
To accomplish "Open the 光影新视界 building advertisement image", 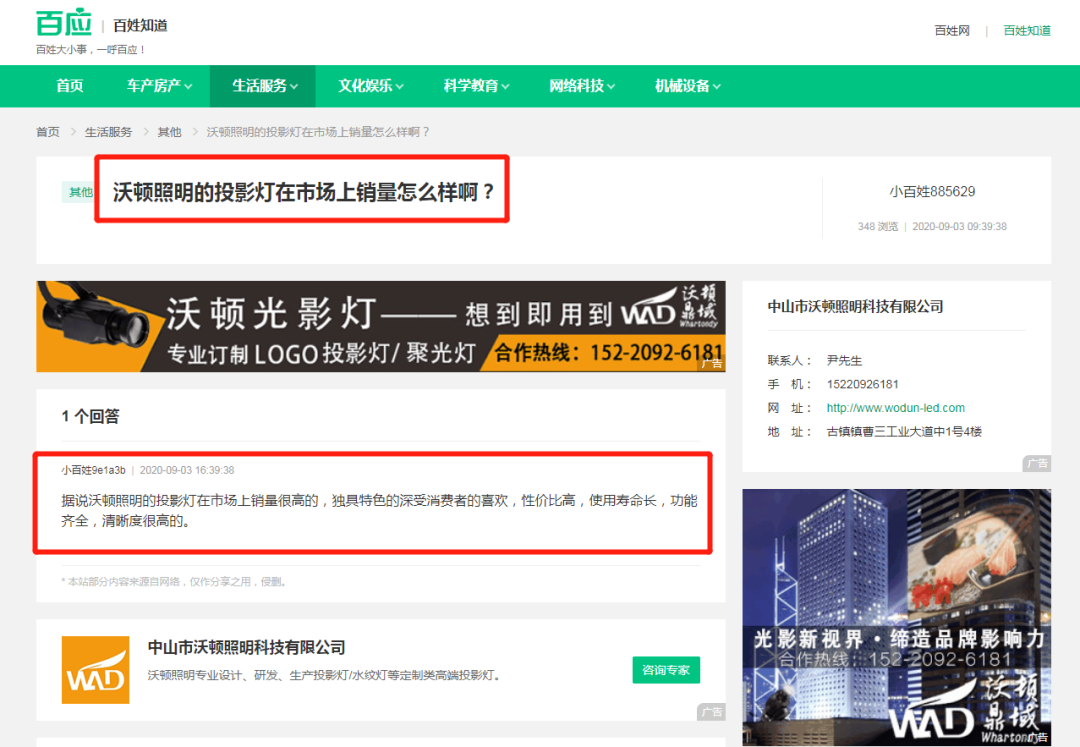I will point(897,617).
